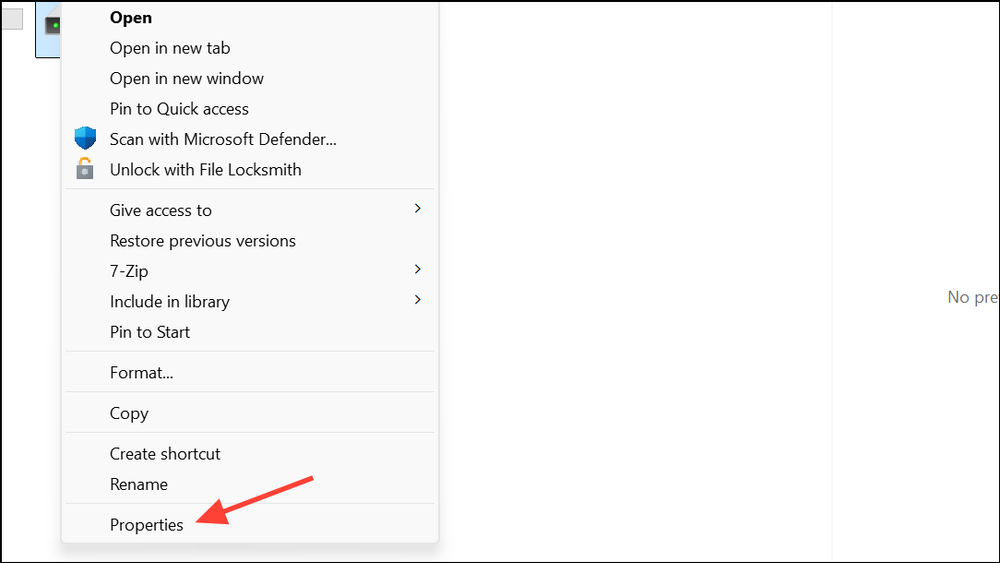Tick the selection checkbox beside the drive

click(12, 18)
